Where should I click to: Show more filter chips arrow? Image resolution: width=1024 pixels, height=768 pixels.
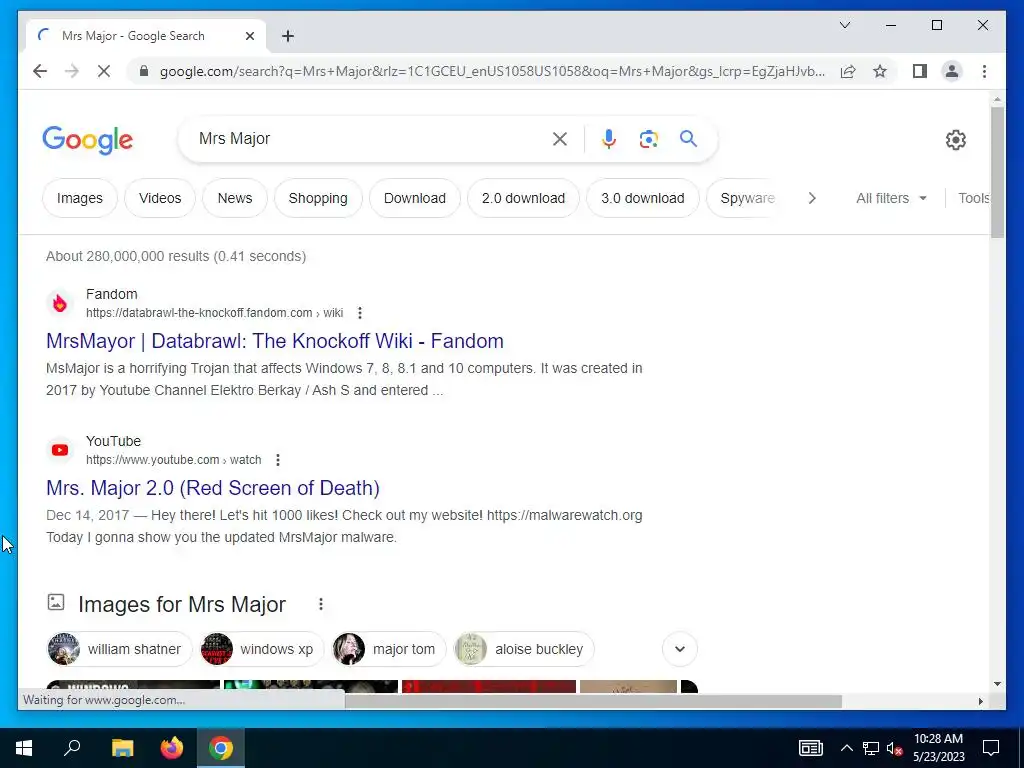812,198
